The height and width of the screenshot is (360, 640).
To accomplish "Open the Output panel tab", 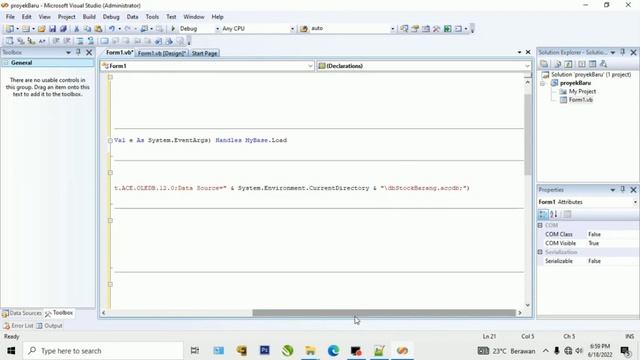I will [49, 326].
